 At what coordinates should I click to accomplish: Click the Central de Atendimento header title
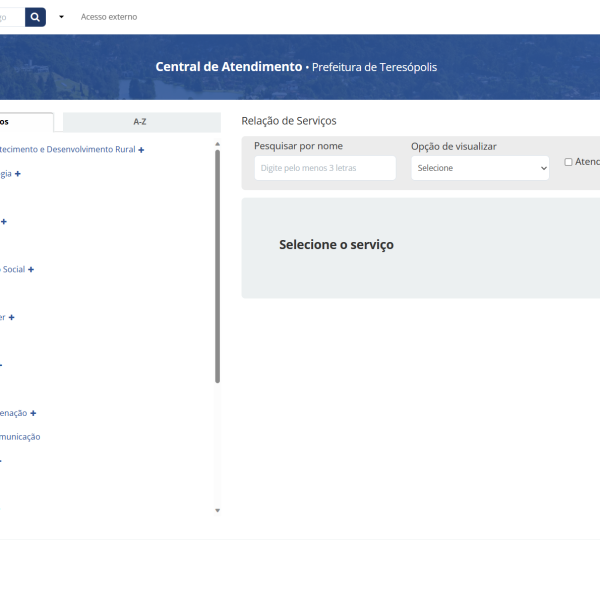coord(228,67)
